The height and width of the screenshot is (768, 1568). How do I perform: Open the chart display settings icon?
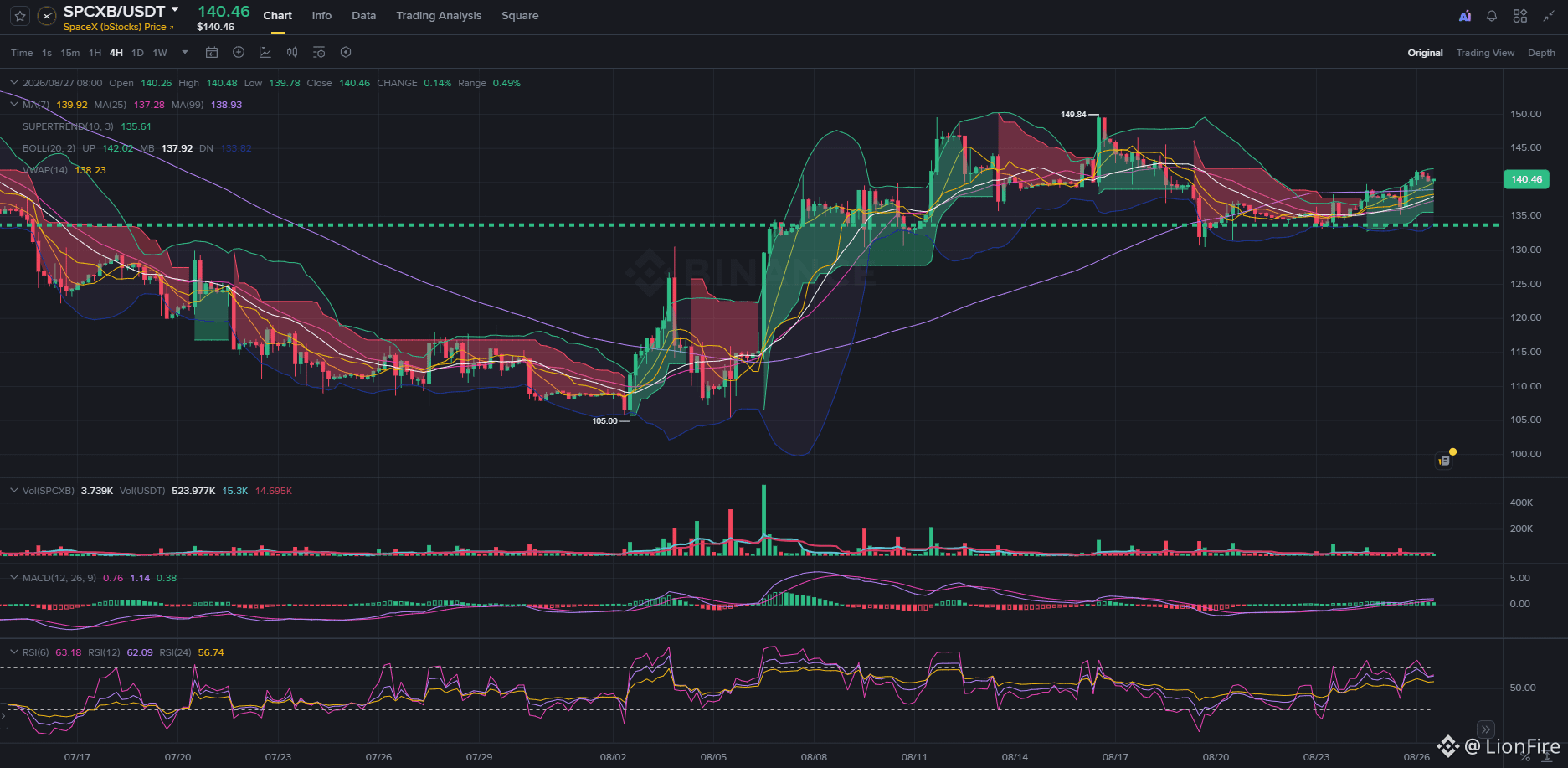point(319,53)
